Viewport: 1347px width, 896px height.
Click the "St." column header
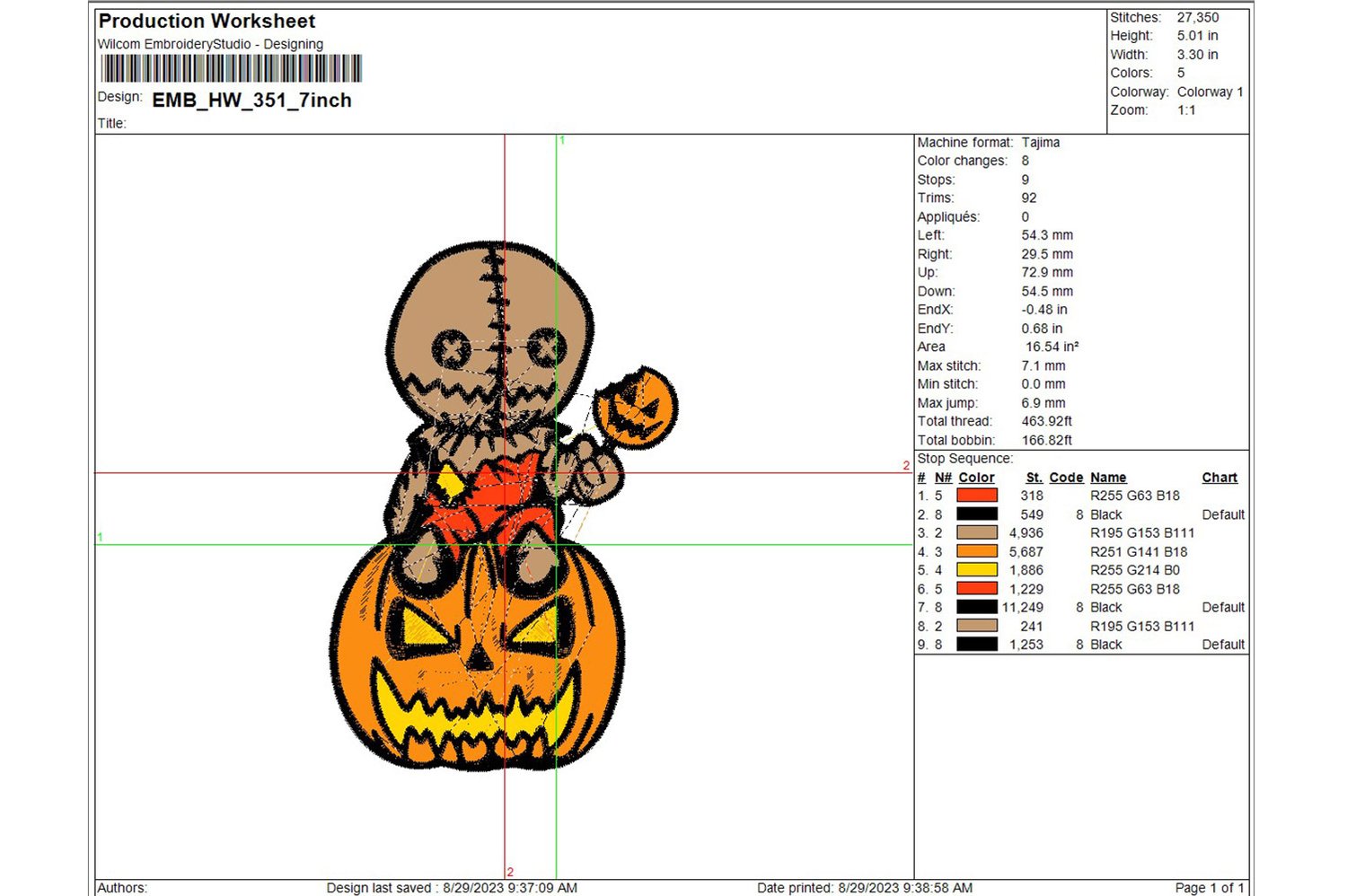[x=1034, y=478]
